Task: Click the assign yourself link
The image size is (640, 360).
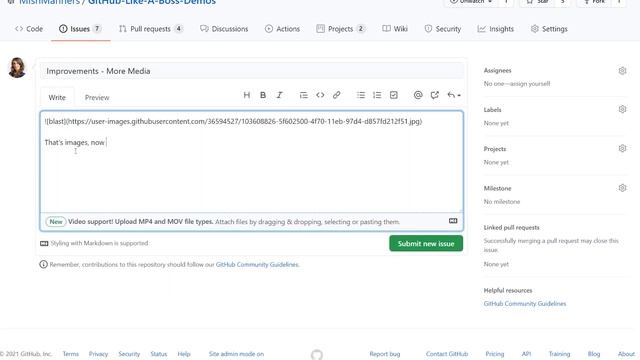Action: [530, 84]
